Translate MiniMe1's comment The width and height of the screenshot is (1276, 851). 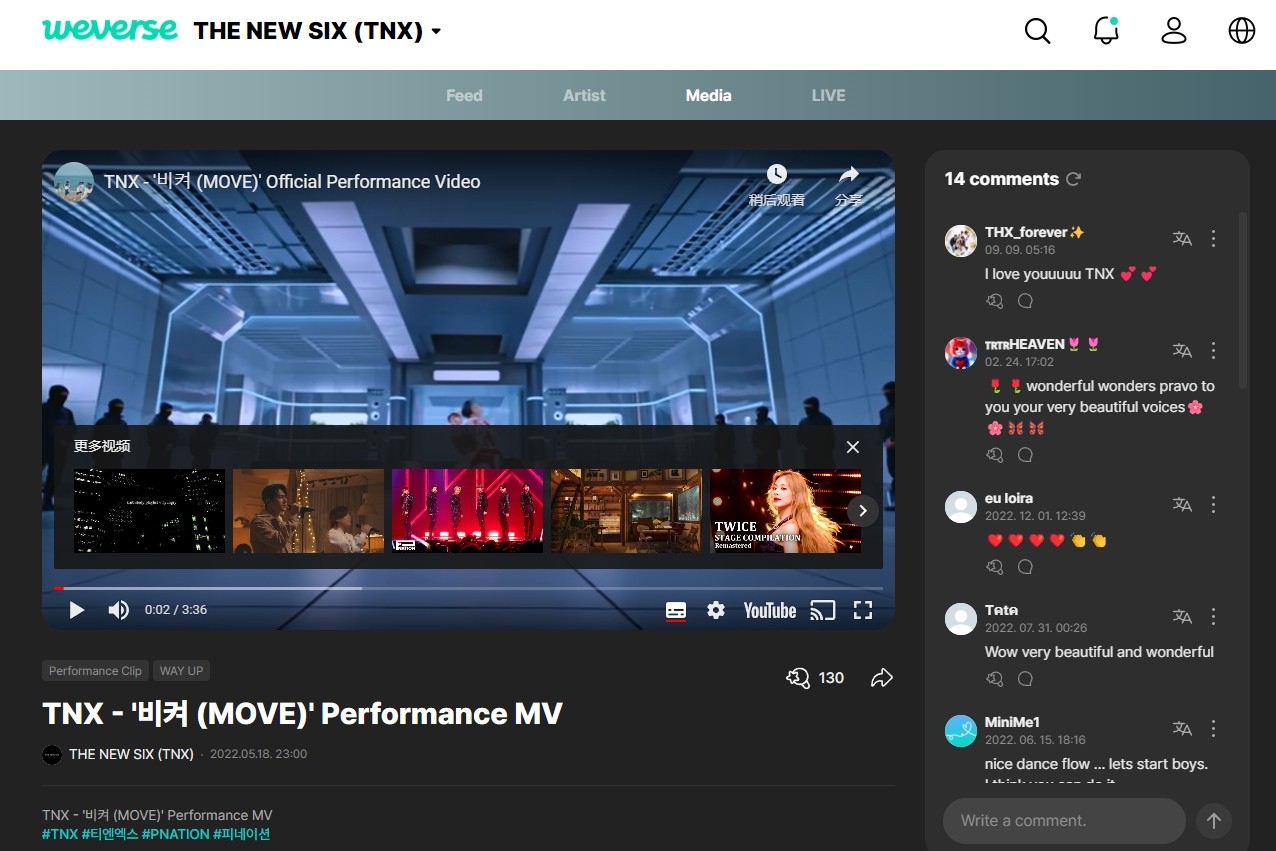(x=1182, y=728)
